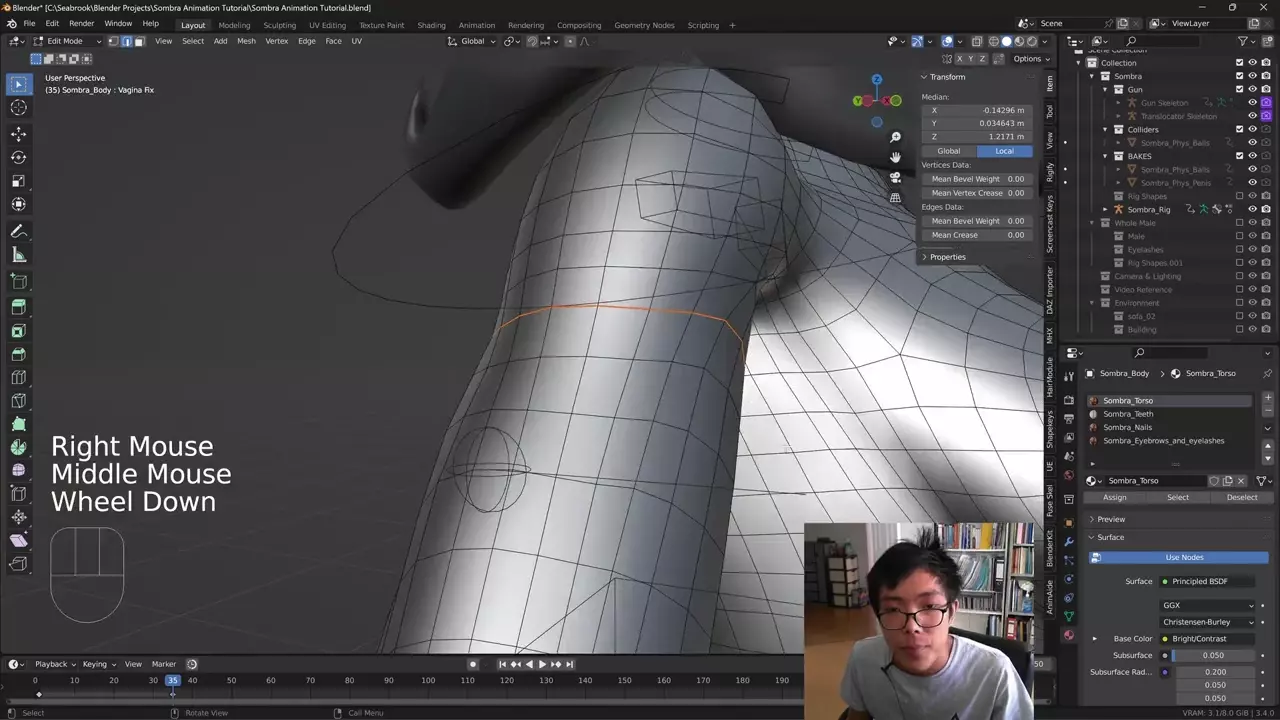This screenshot has height=720, width=1280.
Task: Click the viewport zoom magnifier icon
Action: click(895, 137)
